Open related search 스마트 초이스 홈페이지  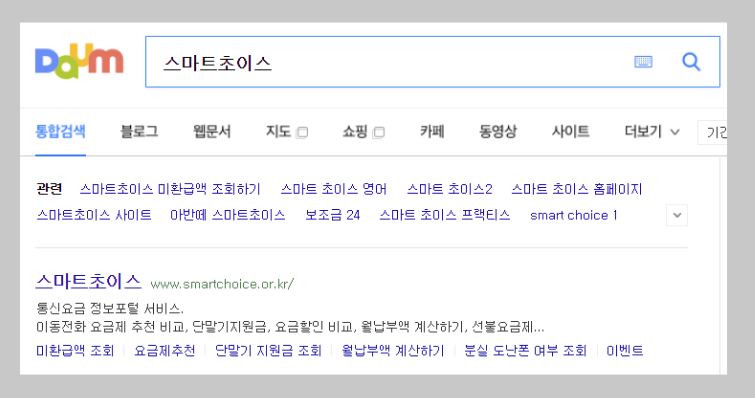577,189
